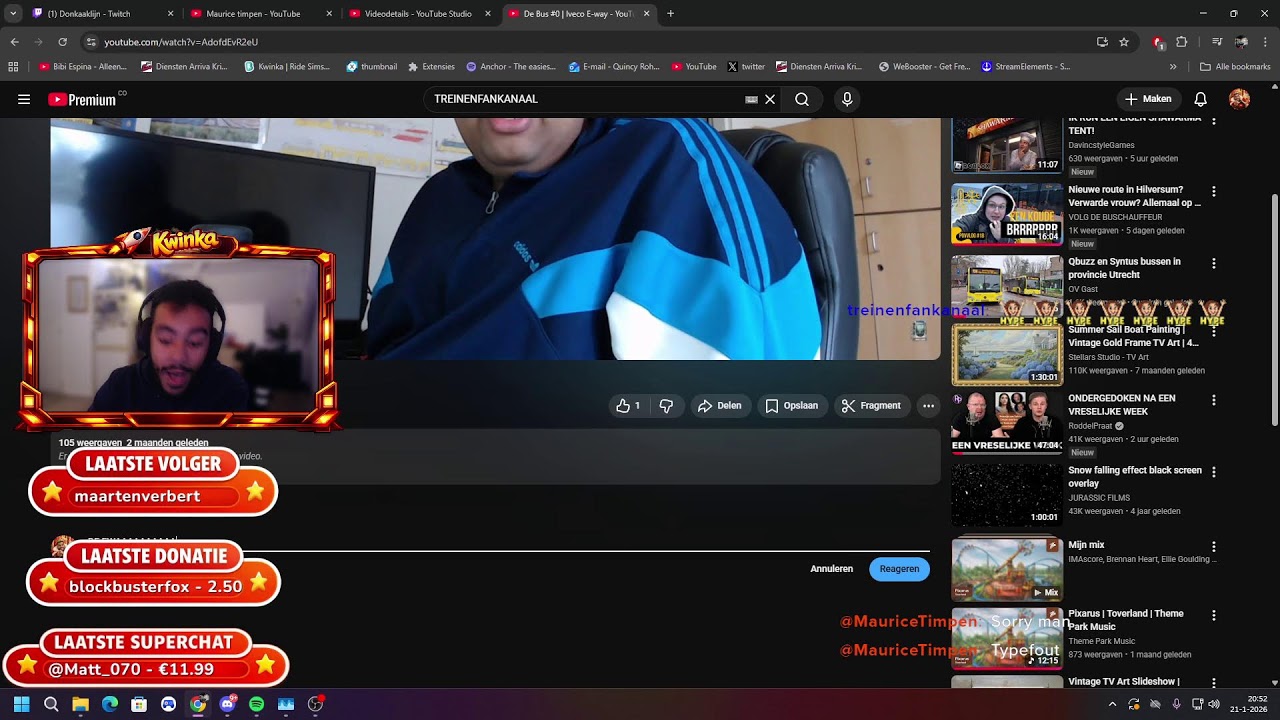Like the video with thumbs up
The height and width of the screenshot is (720, 1280).
[x=628, y=406]
